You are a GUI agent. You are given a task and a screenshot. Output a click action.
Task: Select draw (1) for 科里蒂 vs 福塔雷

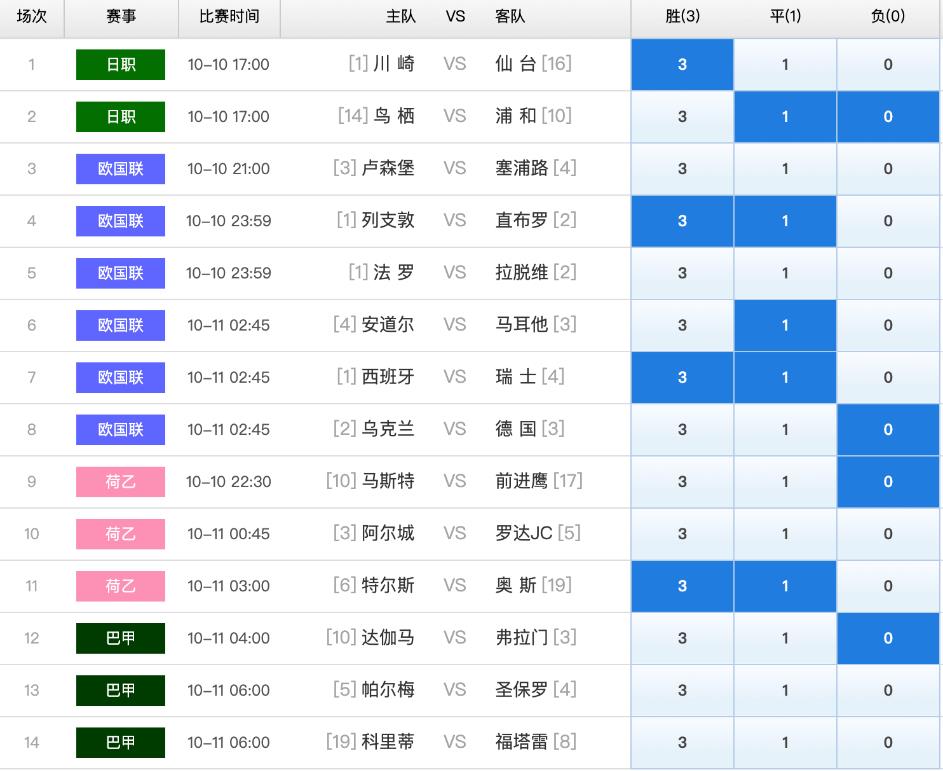point(785,743)
